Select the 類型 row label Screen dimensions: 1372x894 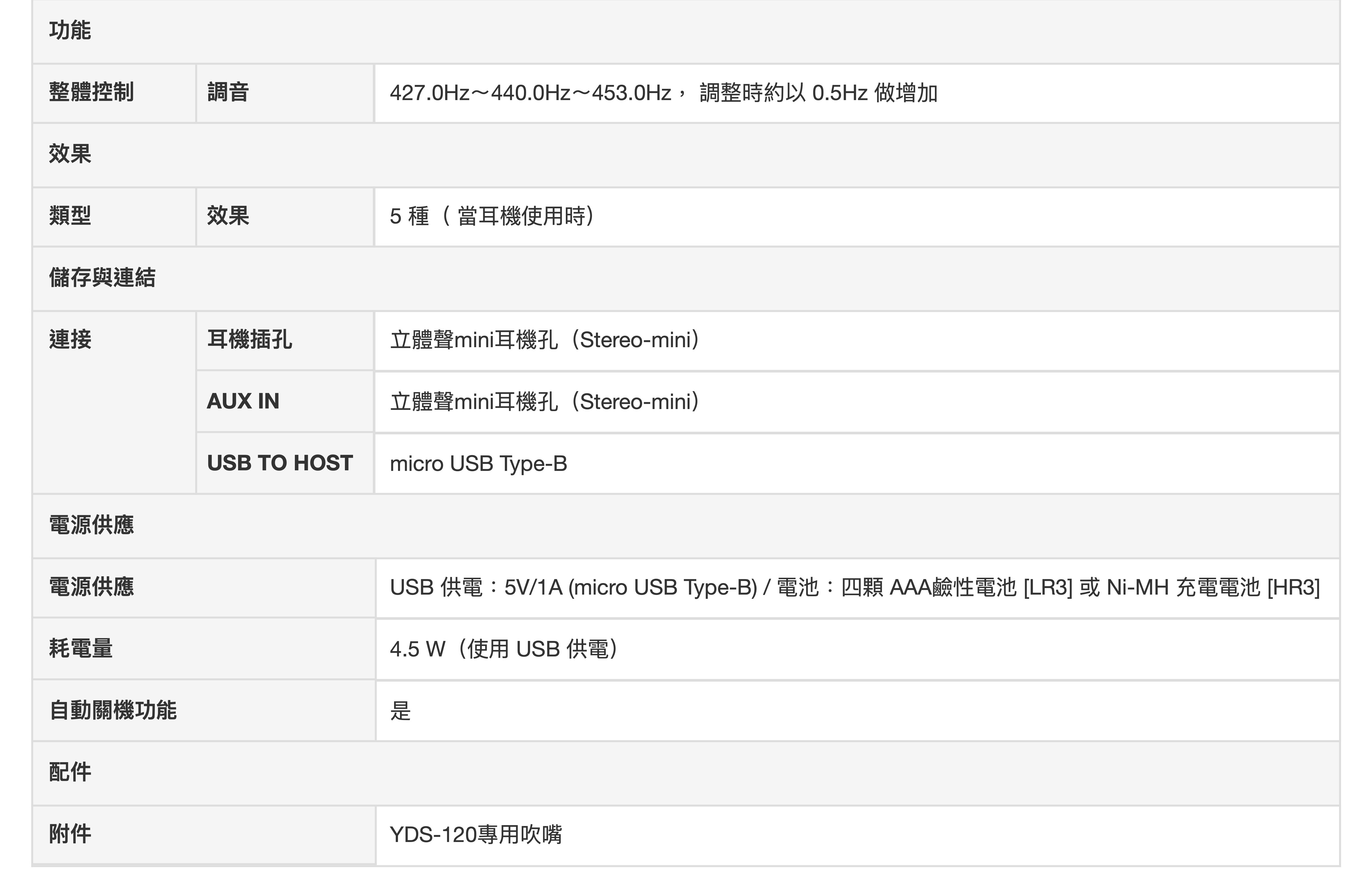pyautogui.click(x=70, y=216)
